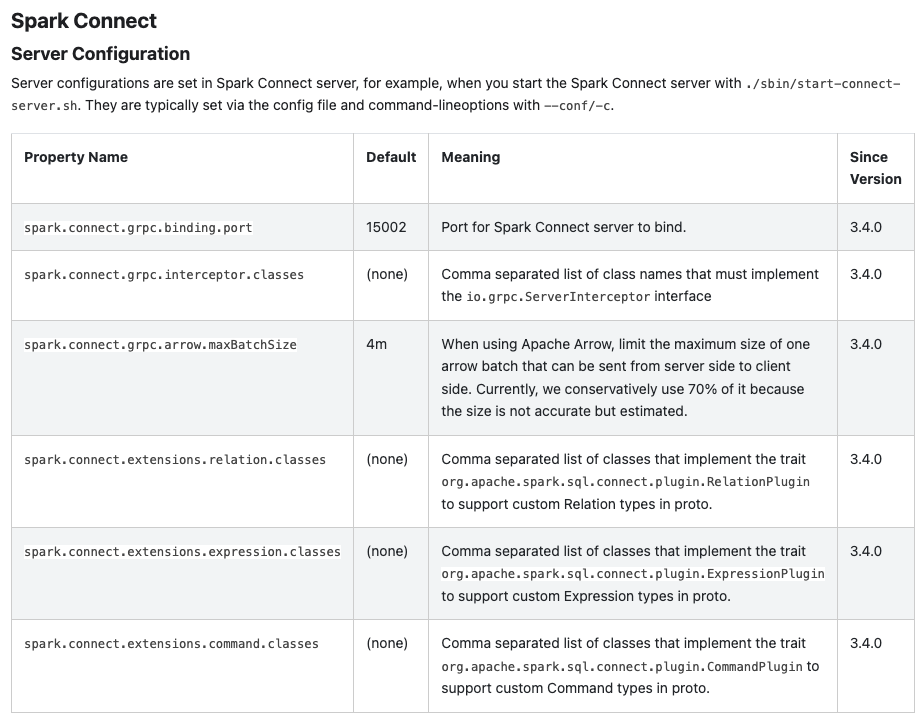Click the ExpressionPlugin trait code text
The image size is (923, 725).
[632, 574]
